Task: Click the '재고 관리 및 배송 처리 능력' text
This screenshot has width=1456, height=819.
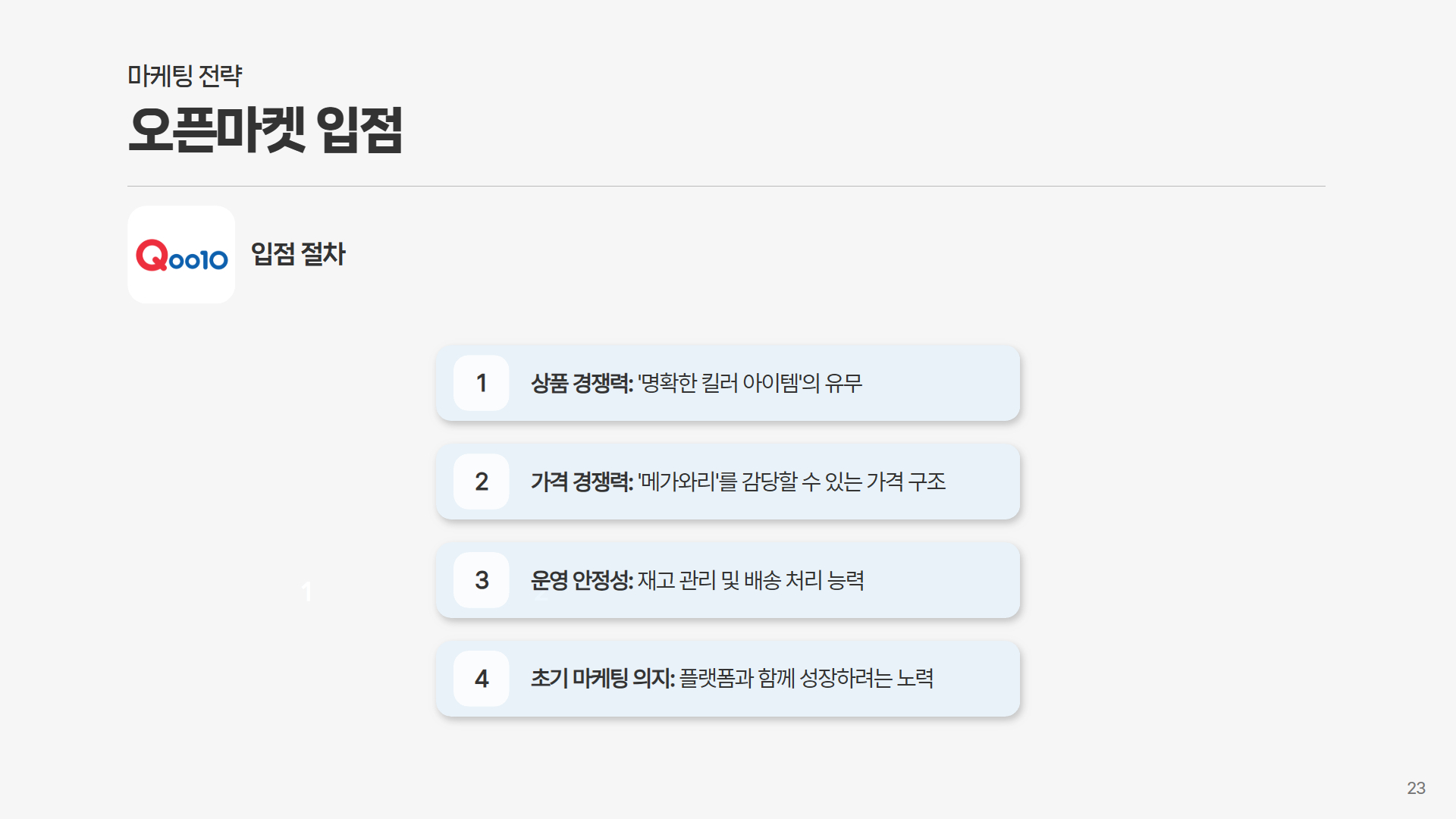Action: [751, 580]
